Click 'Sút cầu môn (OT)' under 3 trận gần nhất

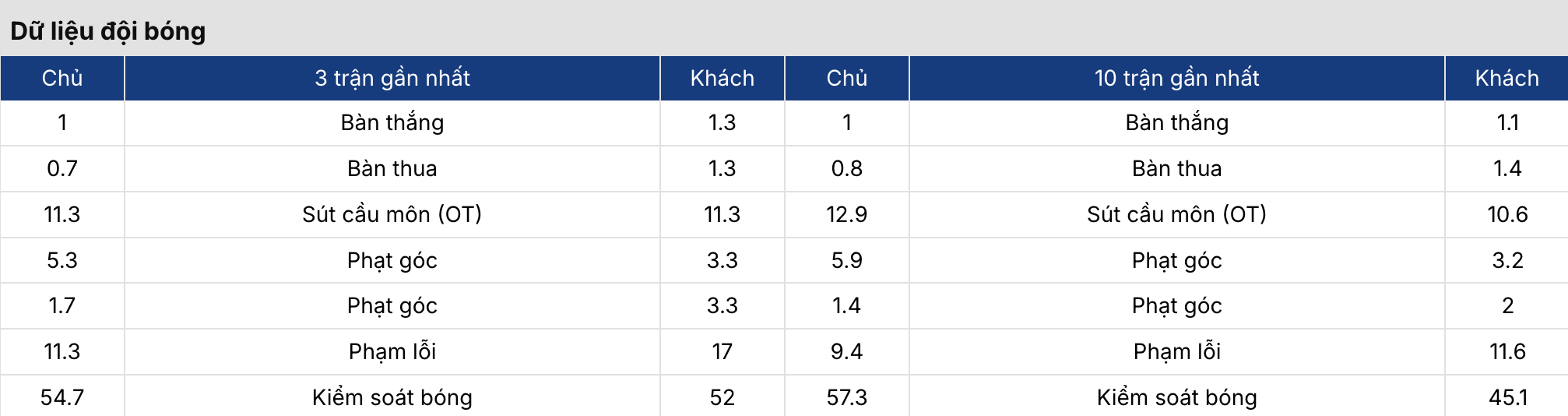tap(392, 214)
